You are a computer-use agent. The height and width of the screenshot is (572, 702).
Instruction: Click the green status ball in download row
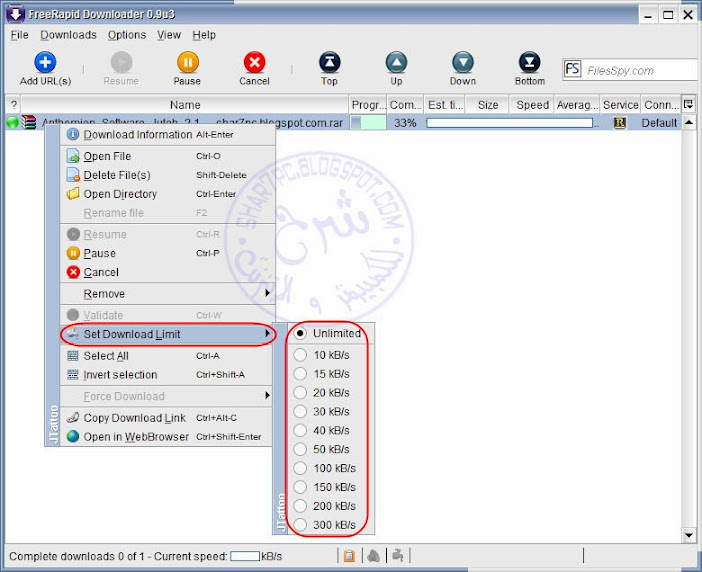pos(13,122)
